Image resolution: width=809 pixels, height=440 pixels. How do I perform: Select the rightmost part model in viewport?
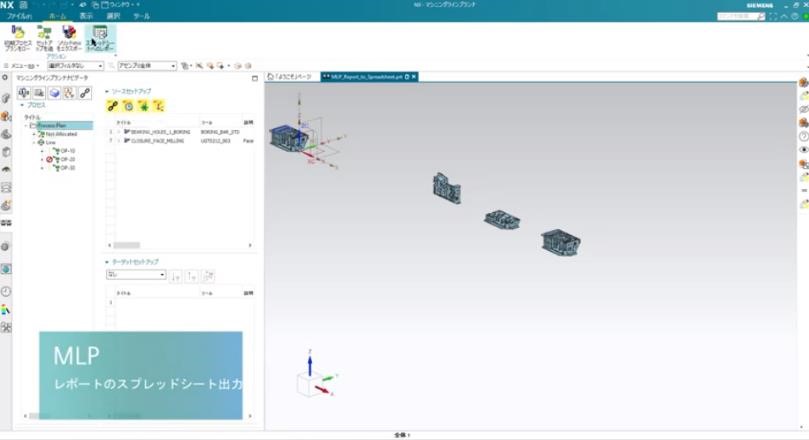pyautogui.click(x=561, y=242)
